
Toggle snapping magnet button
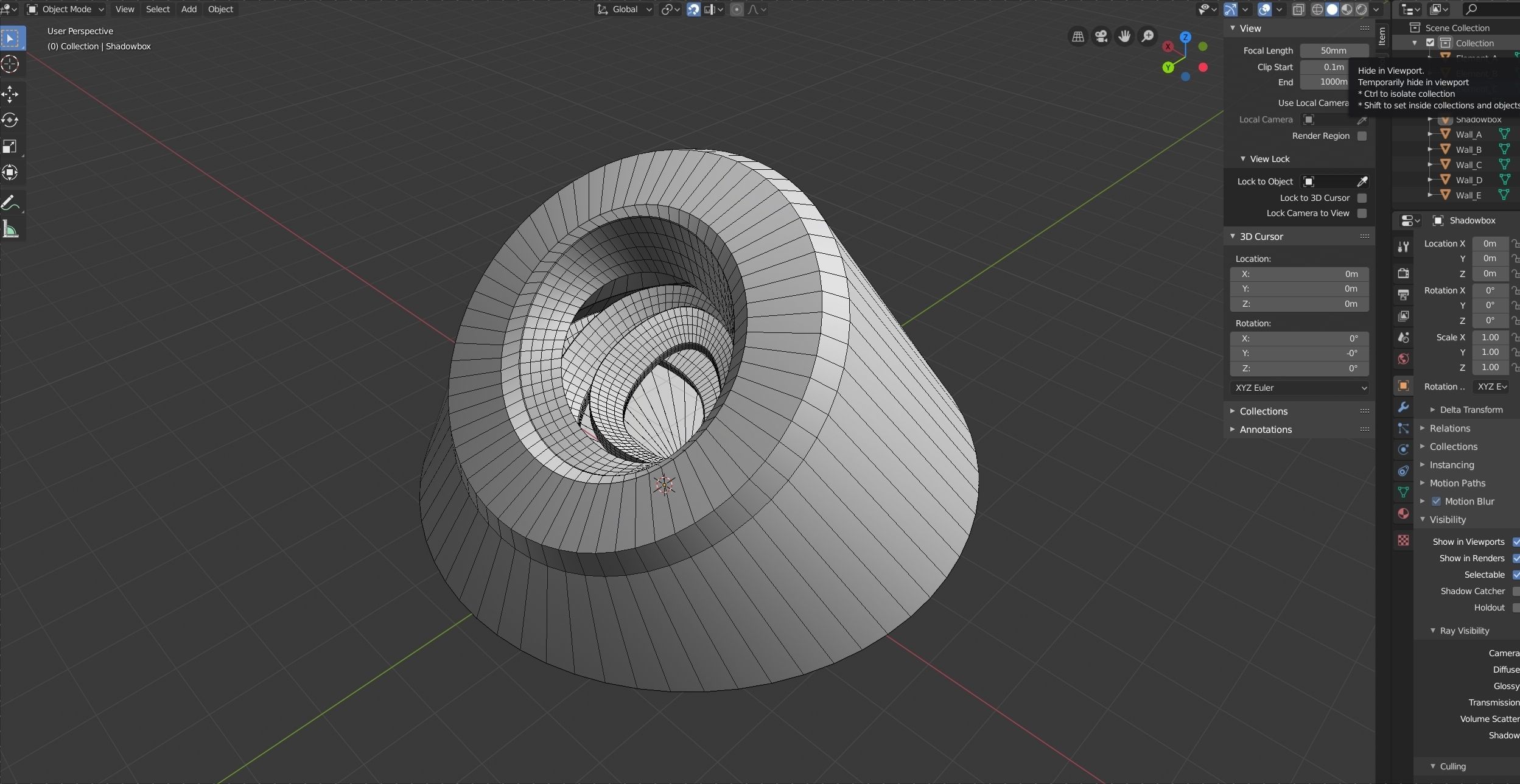(x=693, y=9)
